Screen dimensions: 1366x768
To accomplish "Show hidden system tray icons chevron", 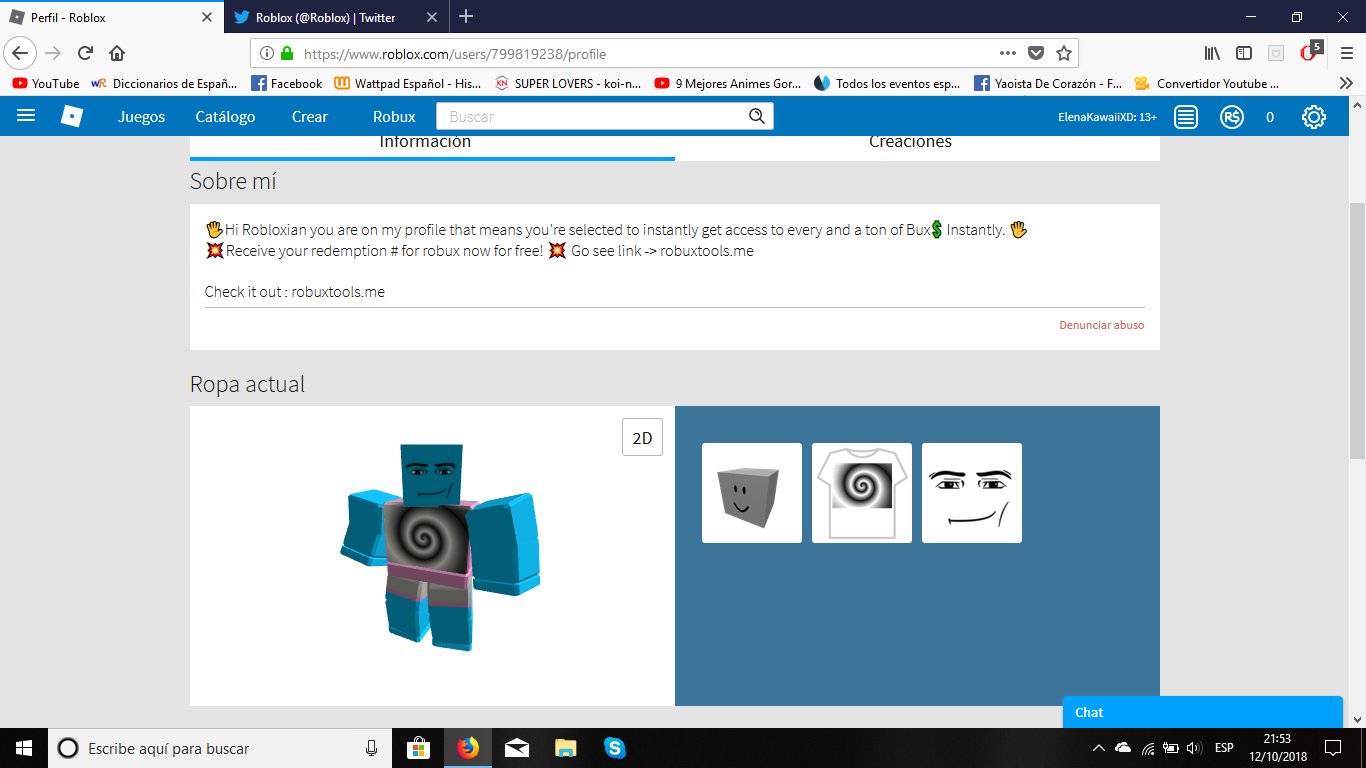I will [x=1099, y=748].
